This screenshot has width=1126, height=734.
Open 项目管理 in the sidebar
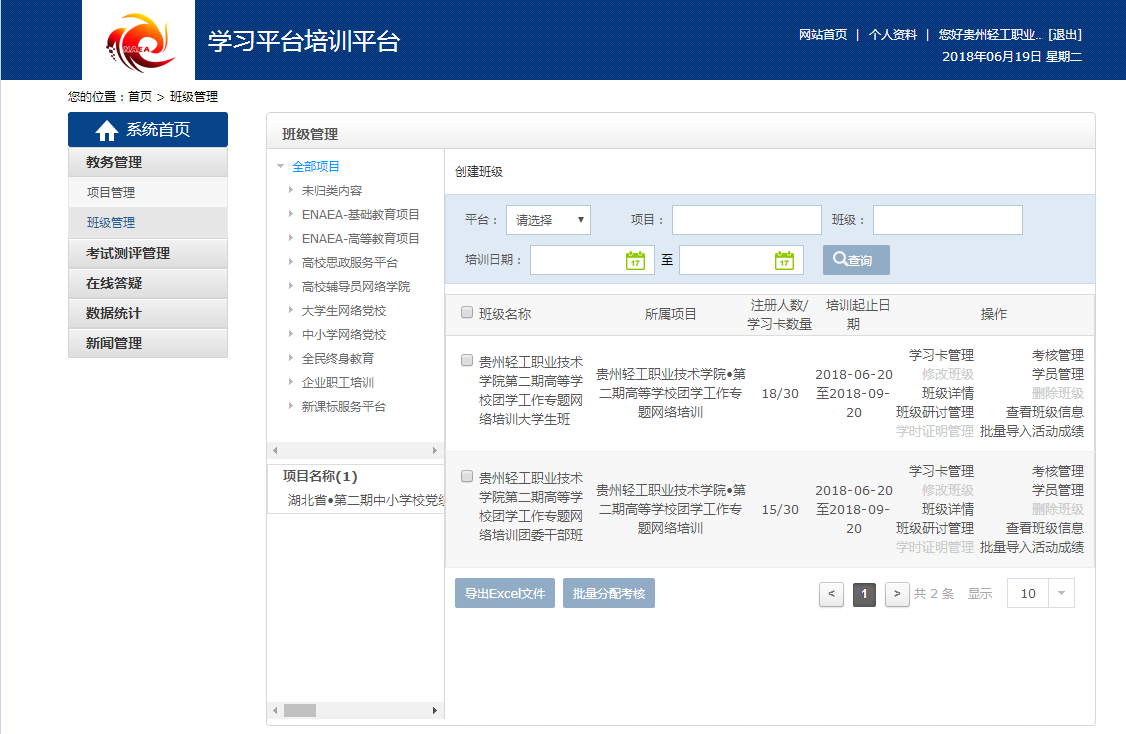pyautogui.click(x=148, y=192)
